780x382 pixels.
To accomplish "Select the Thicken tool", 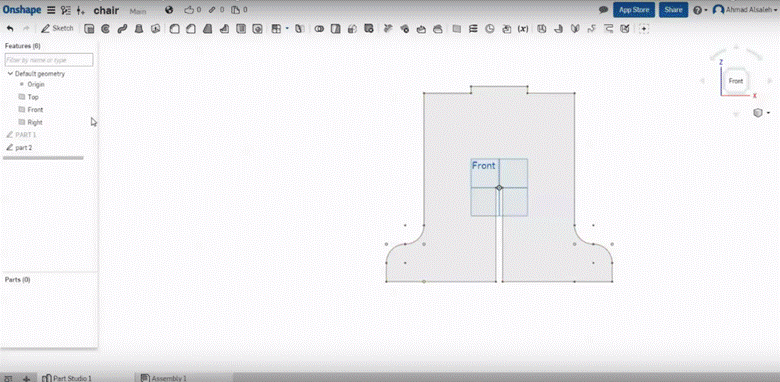I will click(156, 29).
